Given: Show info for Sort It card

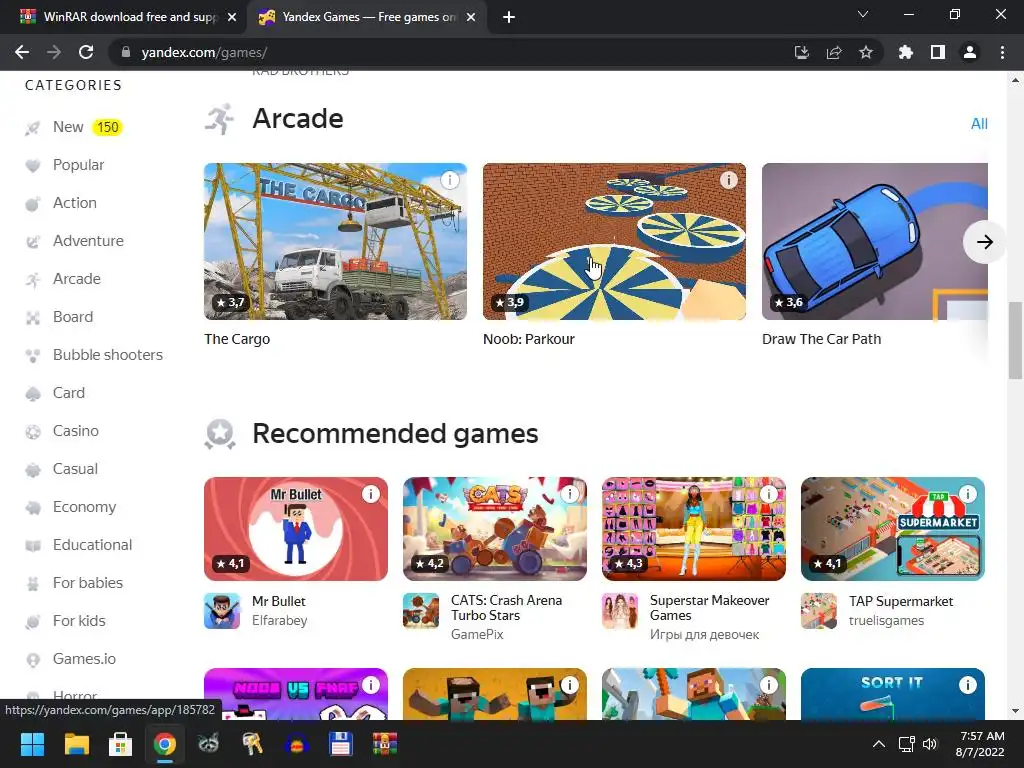Looking at the screenshot, I should [x=968, y=684].
